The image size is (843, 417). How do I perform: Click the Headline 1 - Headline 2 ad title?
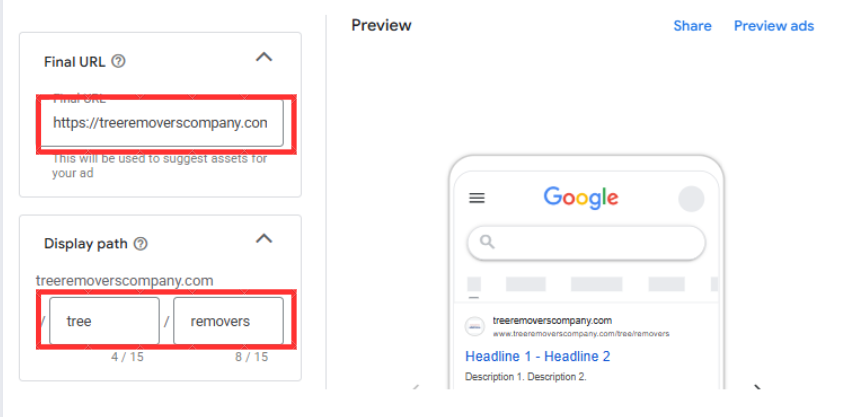[538, 356]
